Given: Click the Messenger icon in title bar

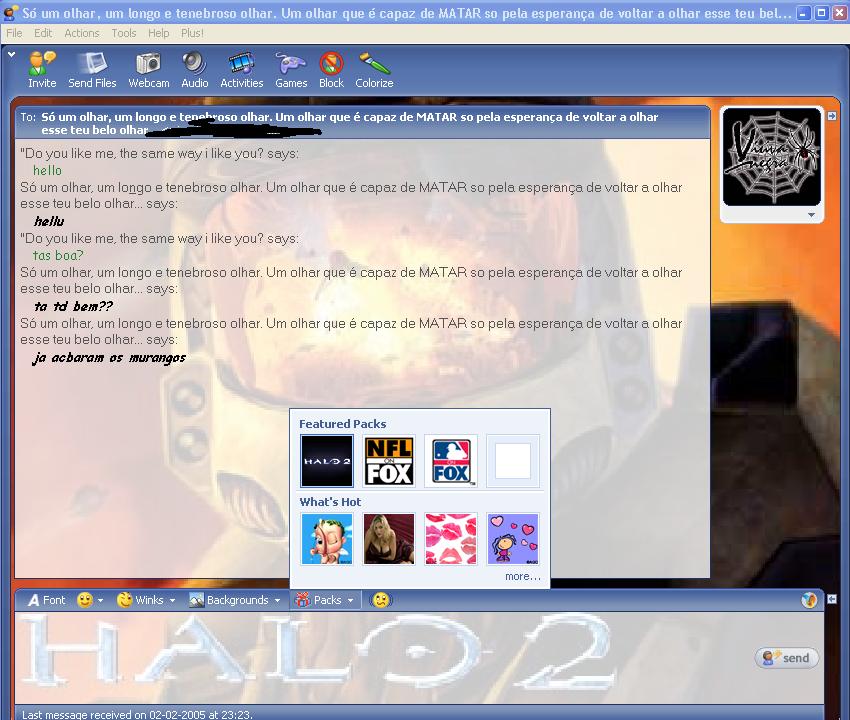Looking at the screenshot, I should (11, 12).
